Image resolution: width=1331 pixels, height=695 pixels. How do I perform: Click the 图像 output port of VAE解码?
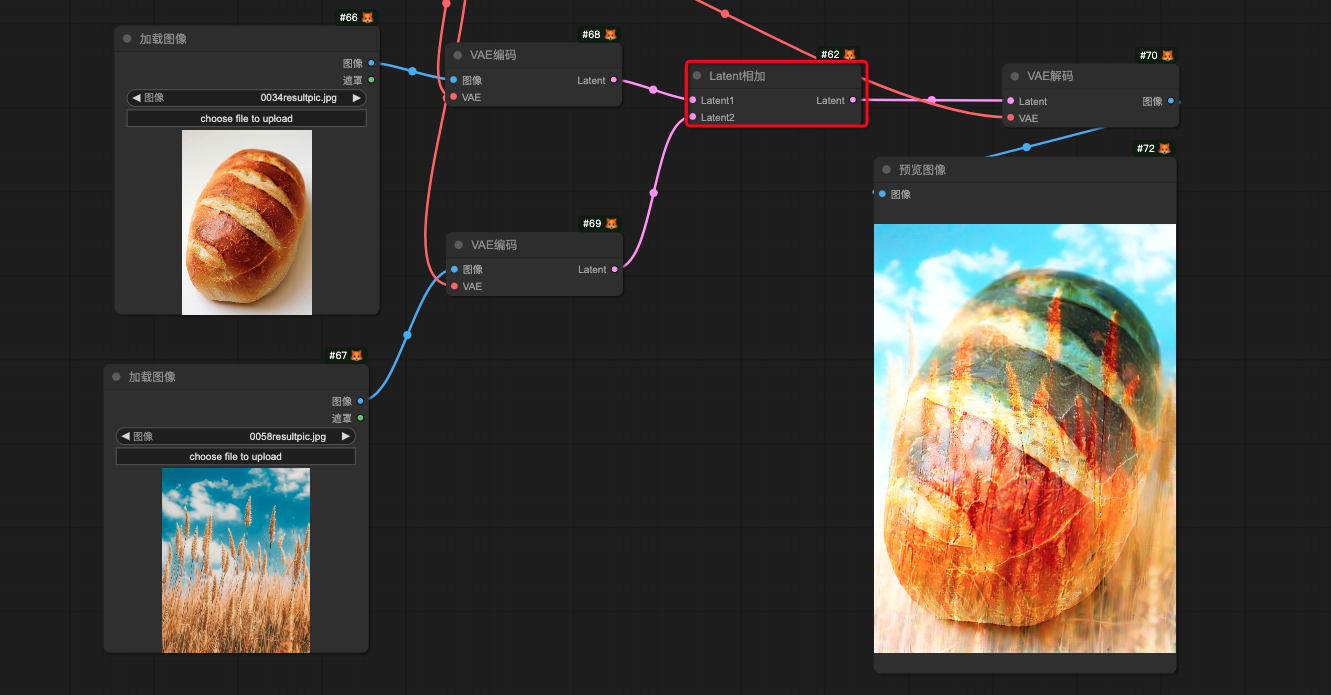point(1171,101)
